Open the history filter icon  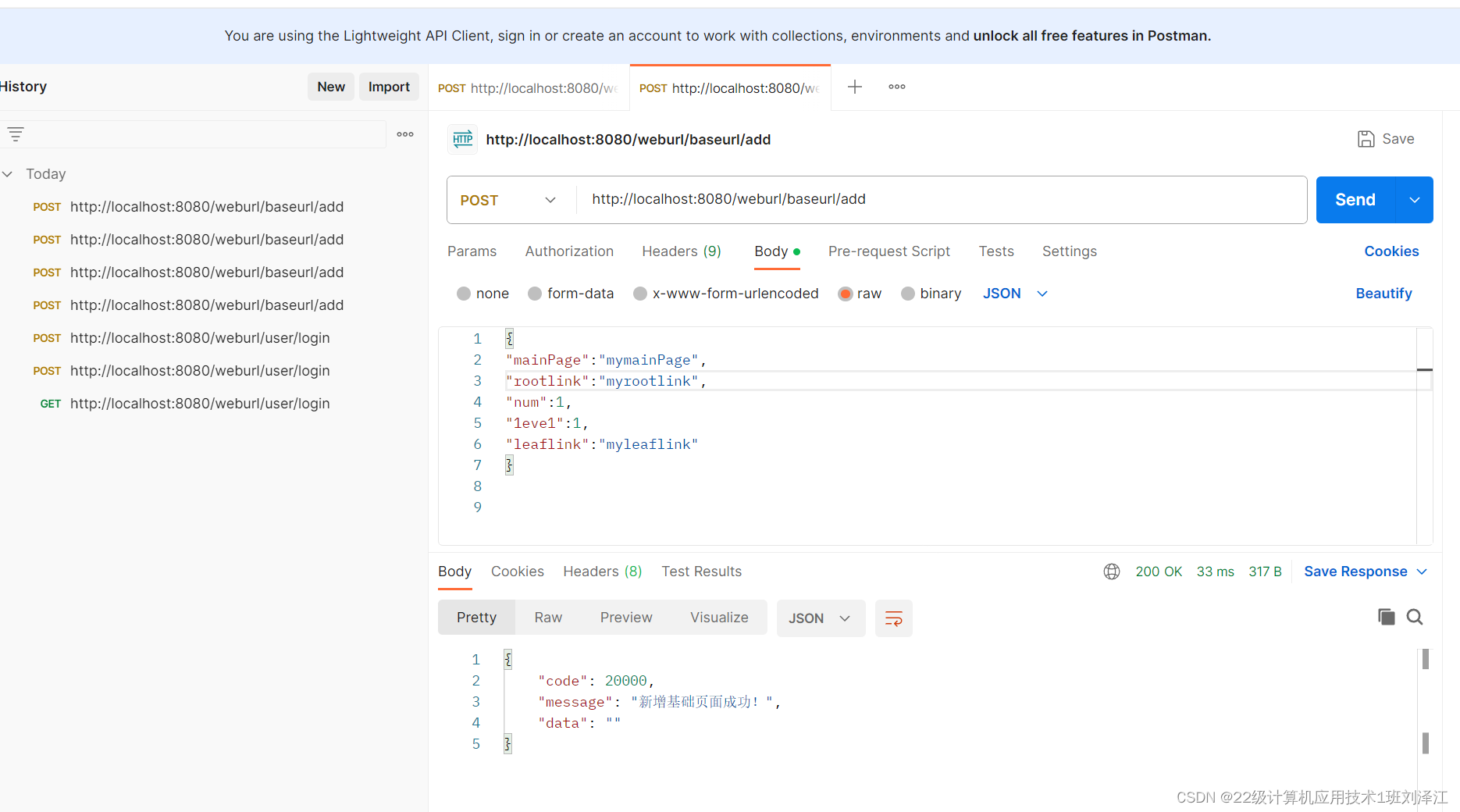pos(16,134)
